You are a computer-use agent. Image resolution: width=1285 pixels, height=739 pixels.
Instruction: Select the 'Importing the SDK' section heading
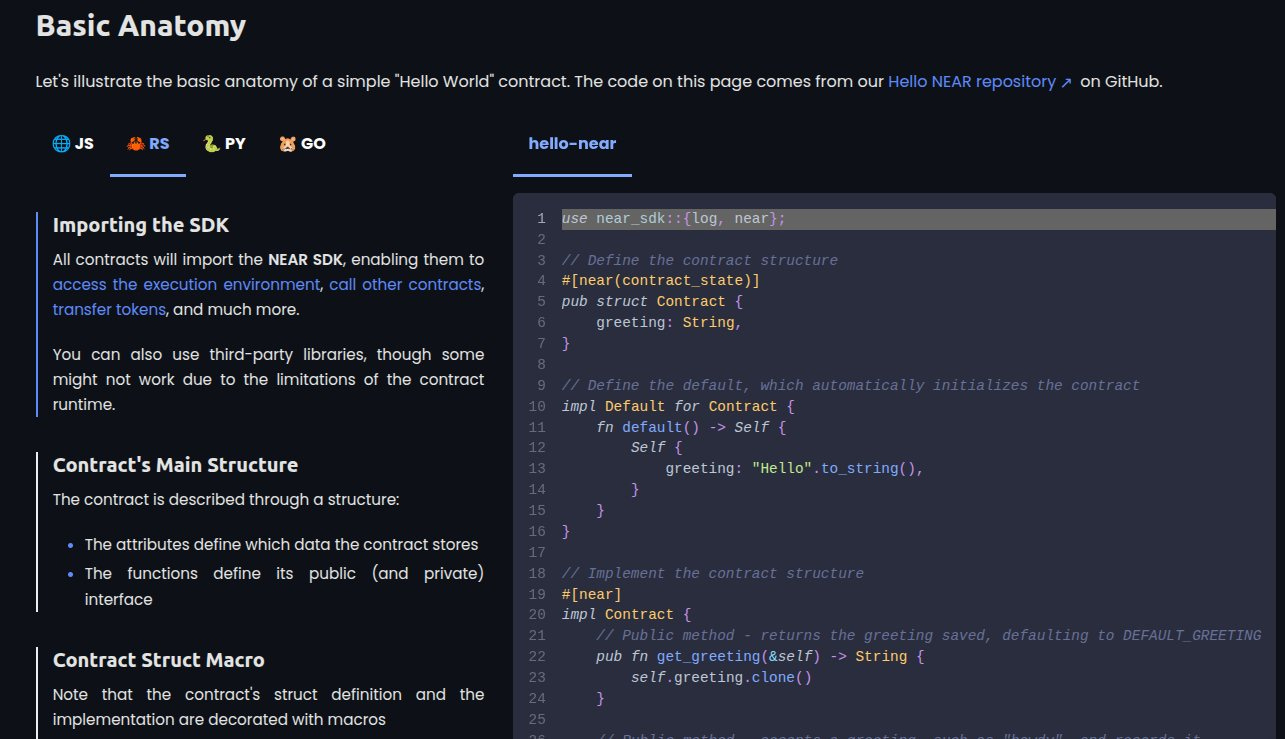click(141, 225)
